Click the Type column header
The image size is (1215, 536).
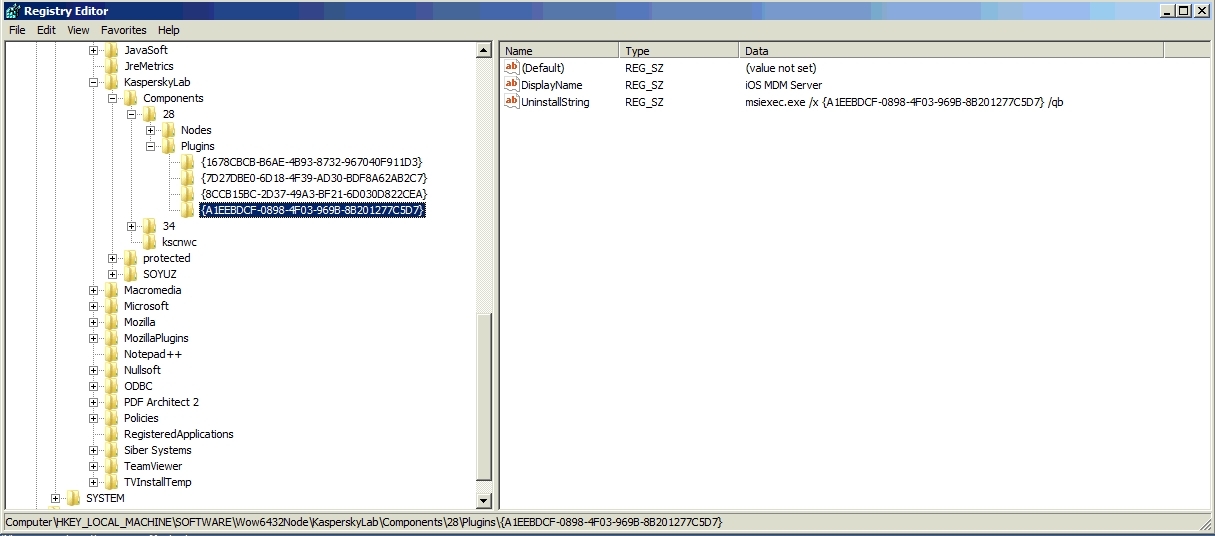click(x=680, y=50)
